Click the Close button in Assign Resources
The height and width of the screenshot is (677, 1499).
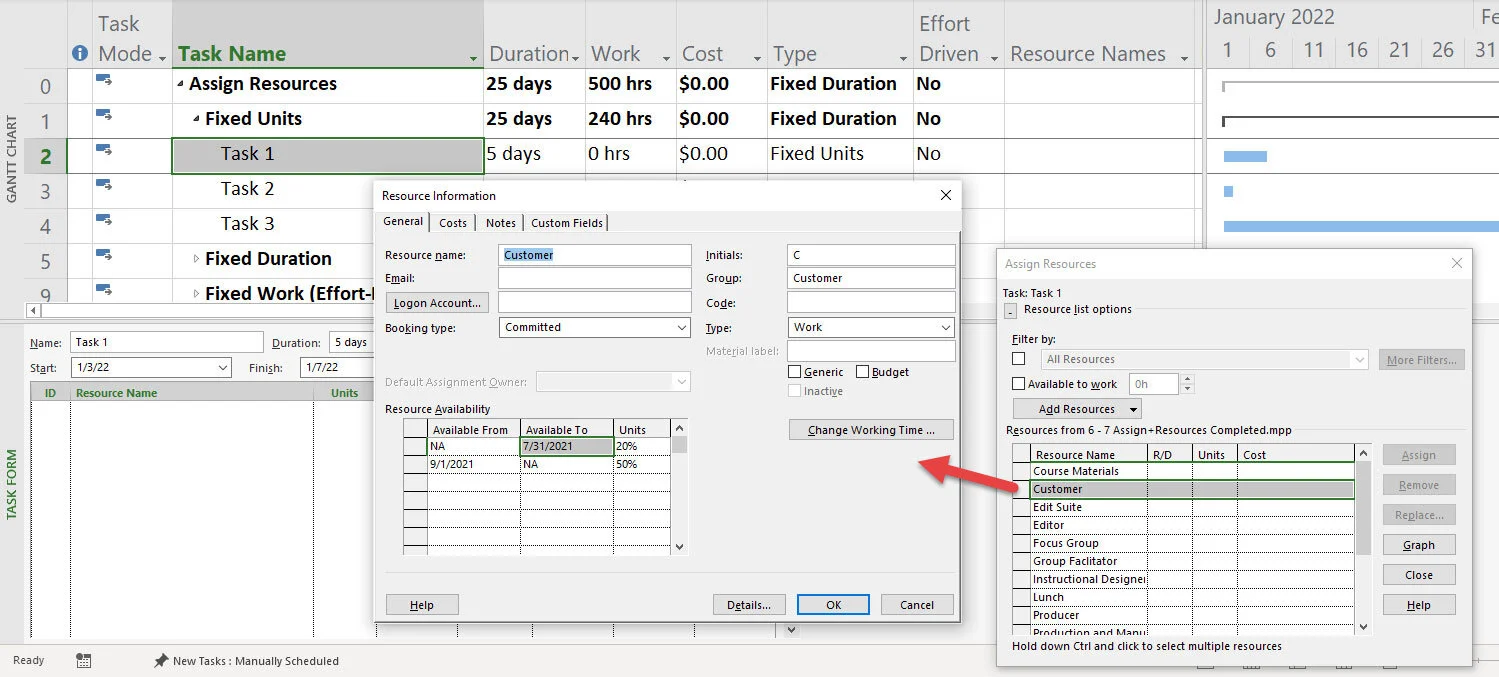click(x=1419, y=575)
